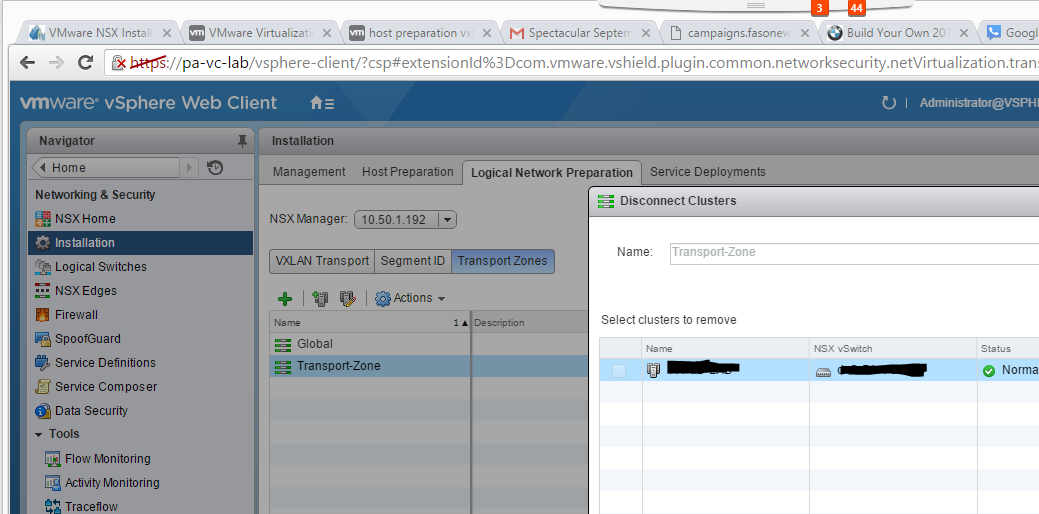Close the campaigns.fasonew browser tab
Image resolution: width=1039 pixels, height=514 pixels.
tap(805, 32)
